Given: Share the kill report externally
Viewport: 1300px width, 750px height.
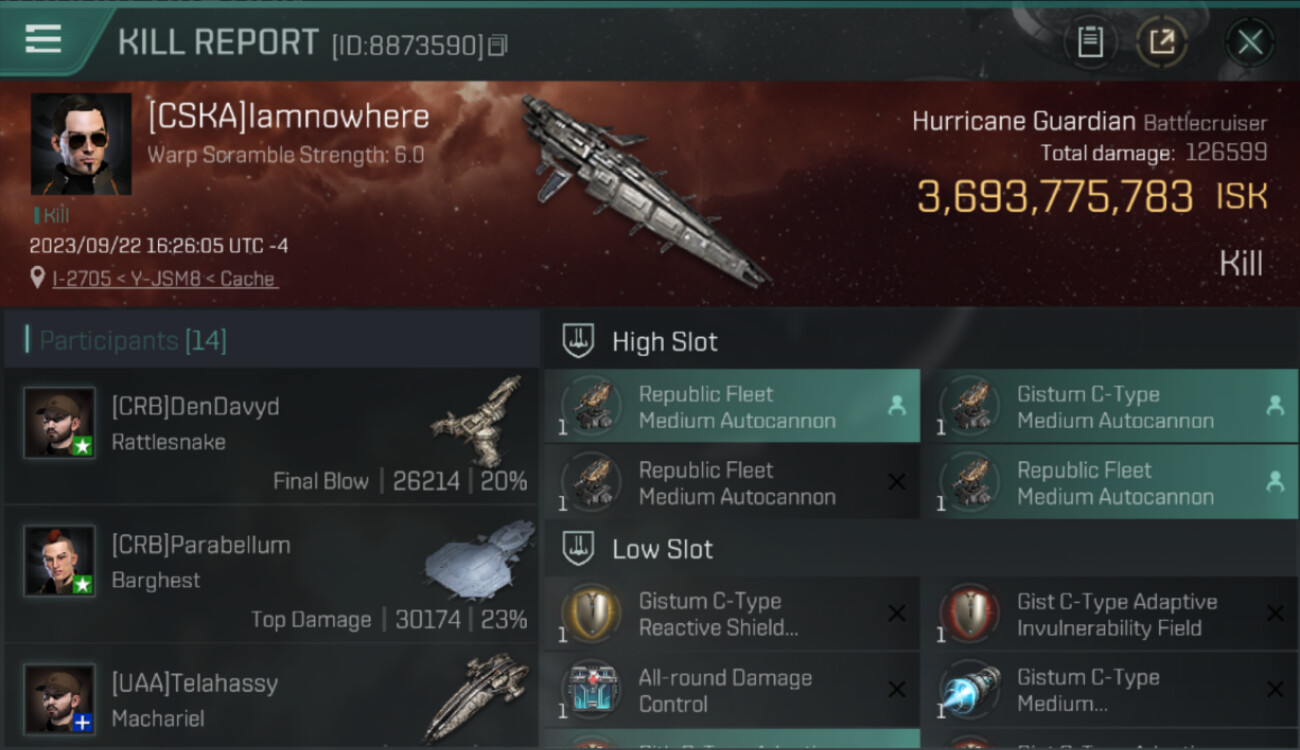Looking at the screenshot, I should (1162, 42).
